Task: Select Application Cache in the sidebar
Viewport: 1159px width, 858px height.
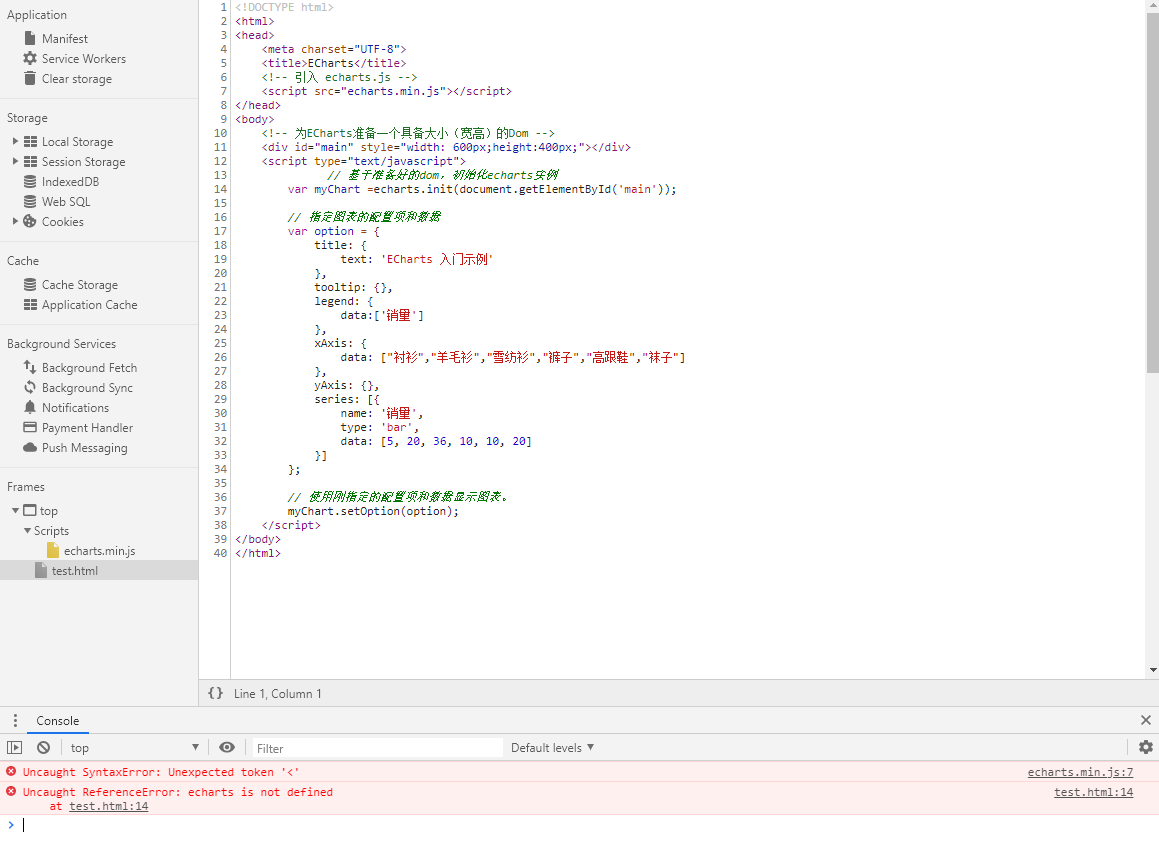Action: click(x=89, y=304)
